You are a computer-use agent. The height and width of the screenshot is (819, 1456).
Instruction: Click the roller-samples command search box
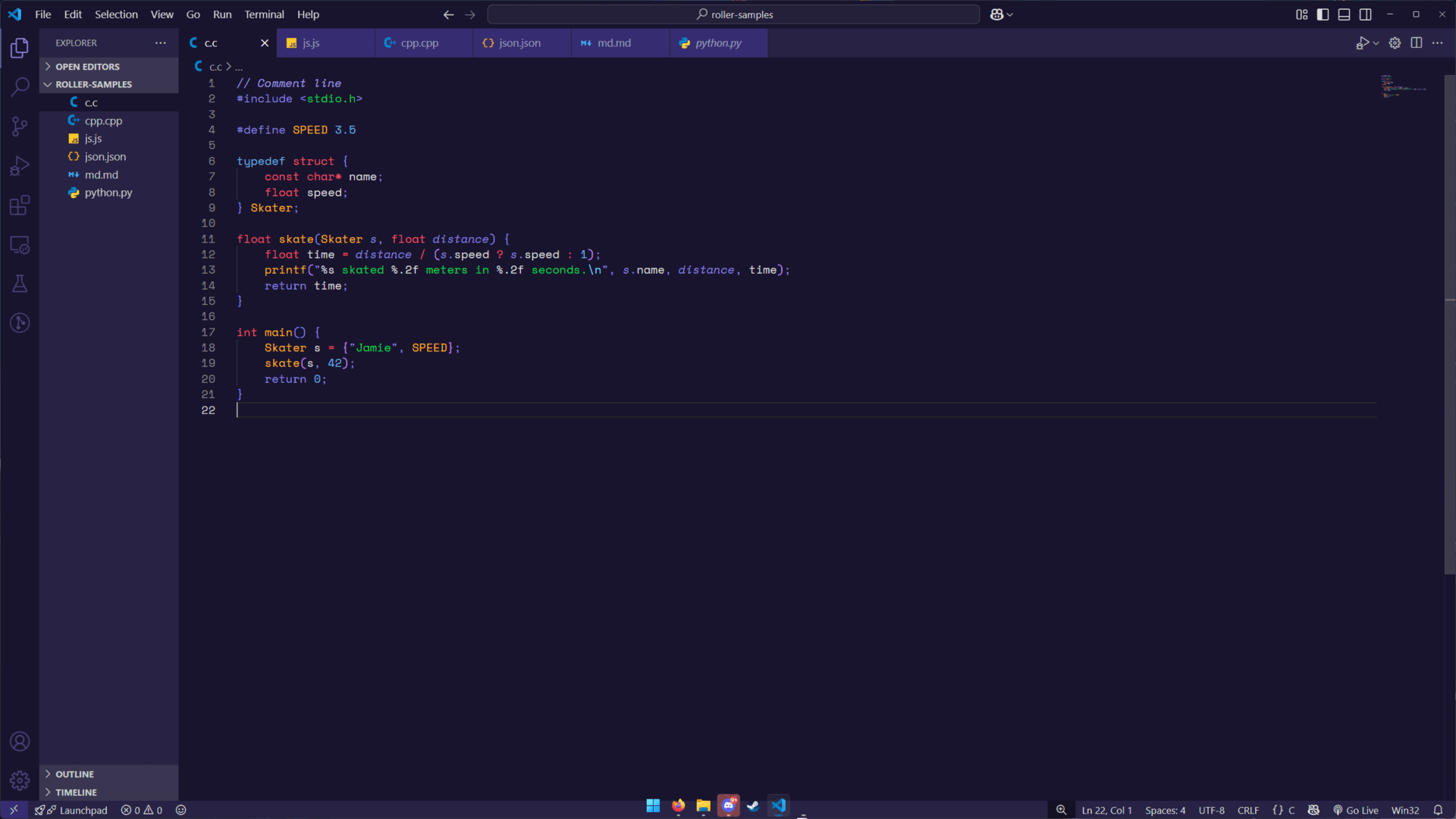[733, 14]
